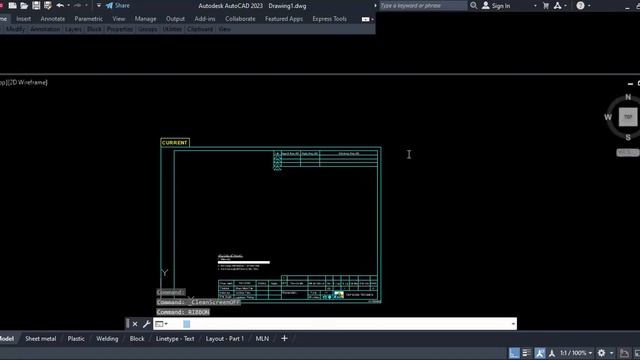
Task: Click the W compass direction on ViewCube
Action: tap(608, 117)
